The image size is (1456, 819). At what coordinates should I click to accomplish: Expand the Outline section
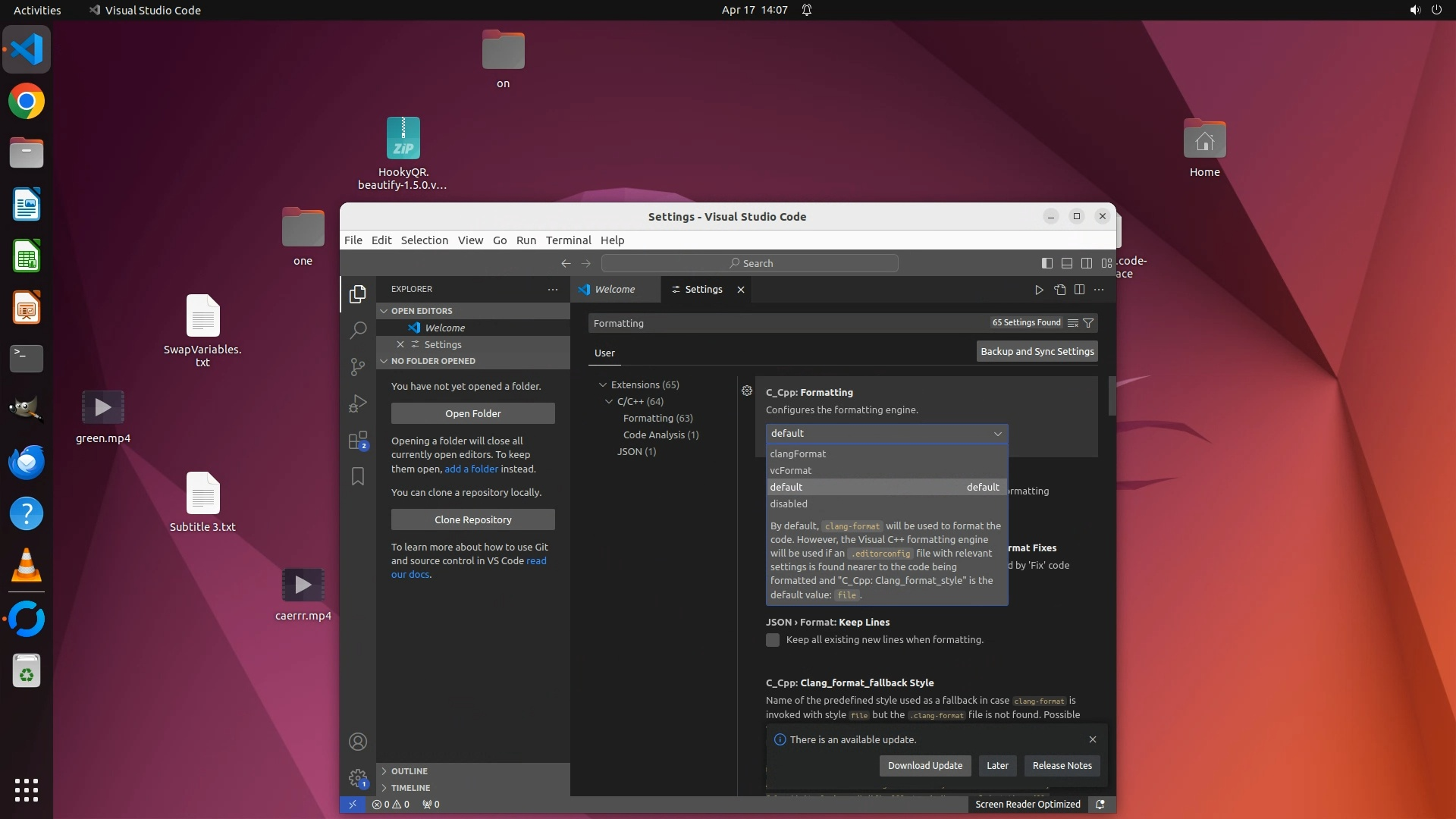coord(409,771)
